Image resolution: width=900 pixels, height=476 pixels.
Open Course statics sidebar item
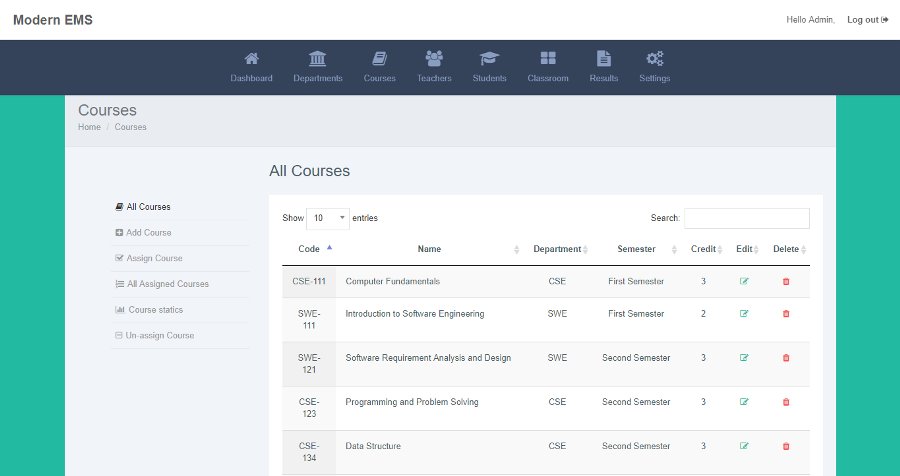[155, 309]
